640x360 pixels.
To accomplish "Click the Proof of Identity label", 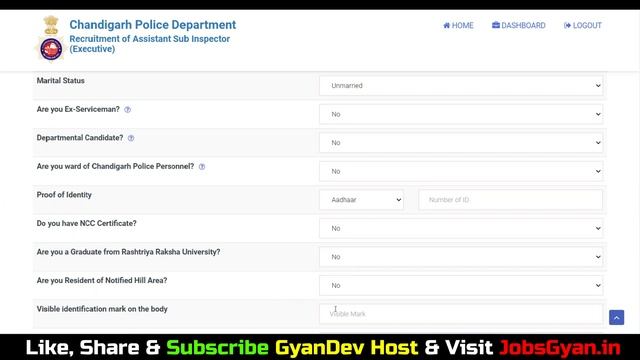I will (64, 195).
